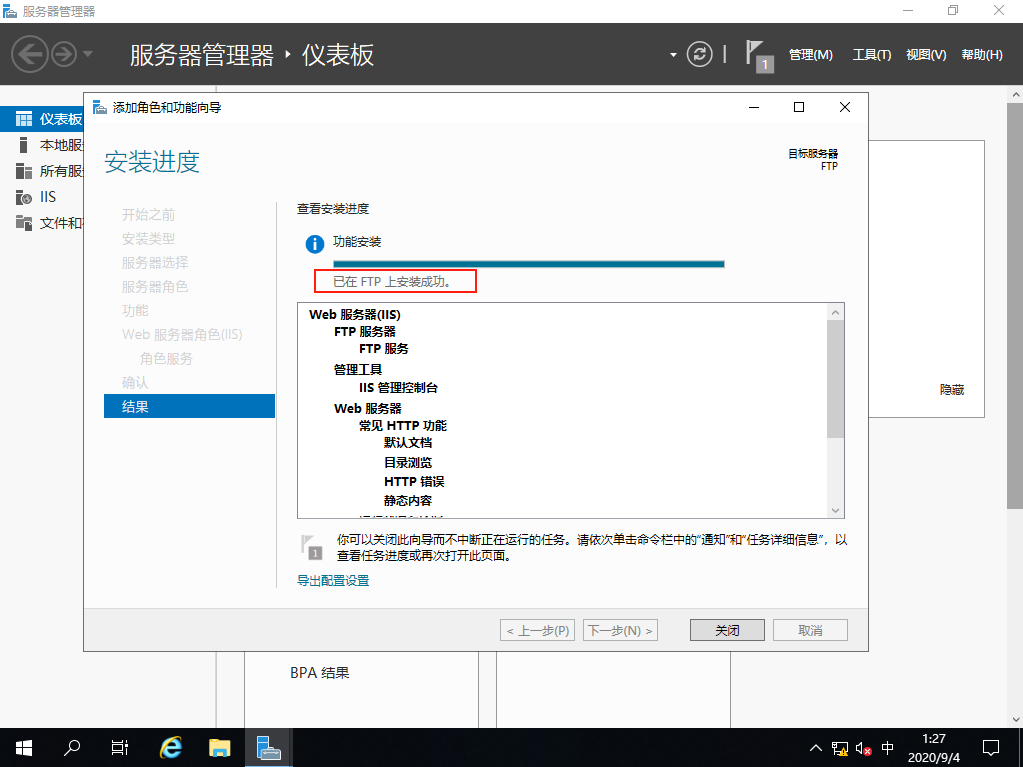This screenshot has width=1023, height=767.
Task: Open the 帮助(H) menu
Action: [x=982, y=55]
